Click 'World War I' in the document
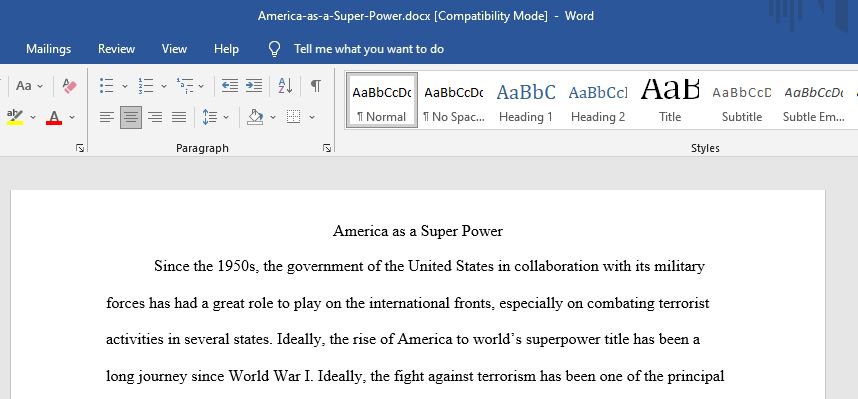 click(x=271, y=377)
